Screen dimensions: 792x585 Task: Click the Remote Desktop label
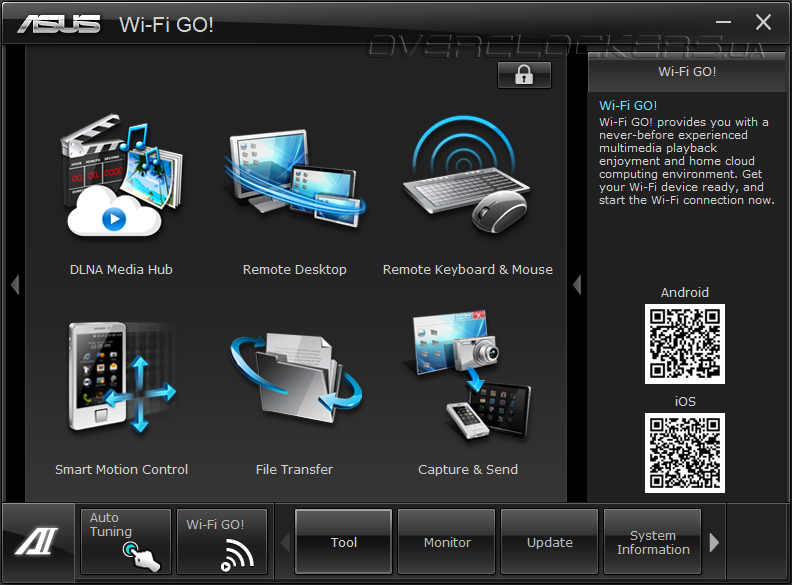[x=294, y=270]
